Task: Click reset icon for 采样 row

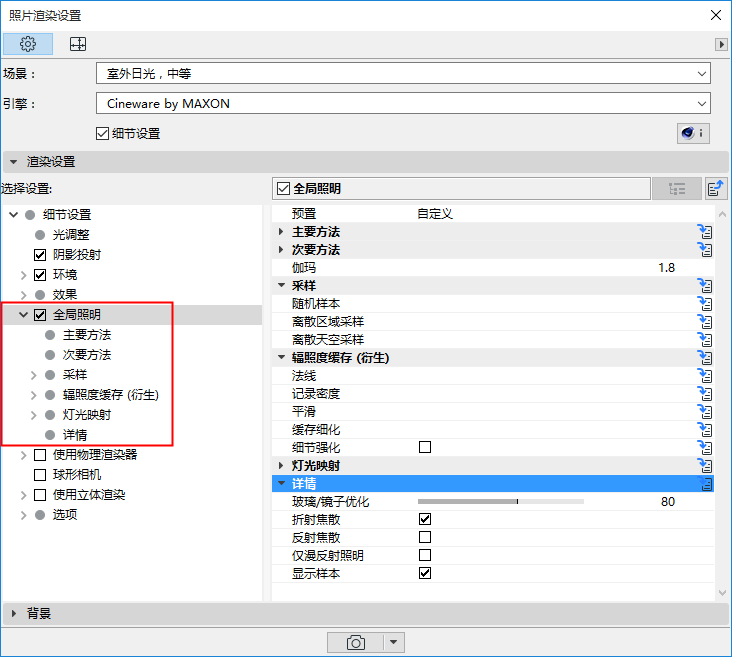Action: 705,285
